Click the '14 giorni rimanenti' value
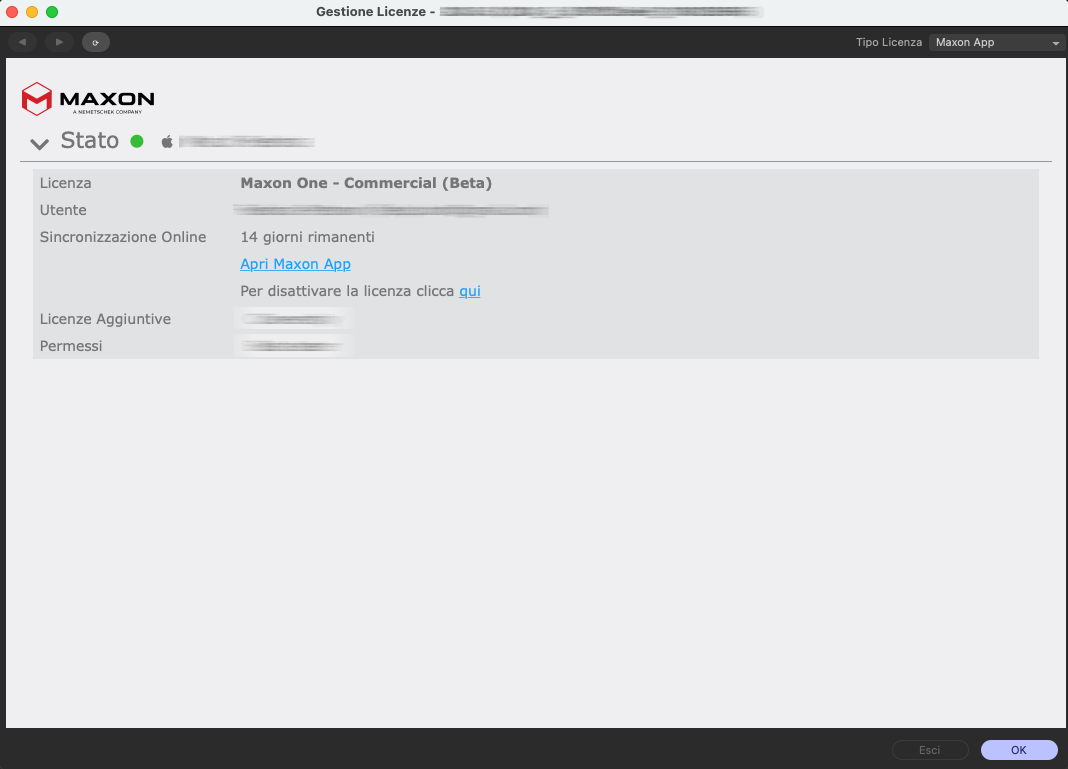Image resolution: width=1068 pixels, height=769 pixels. click(307, 237)
